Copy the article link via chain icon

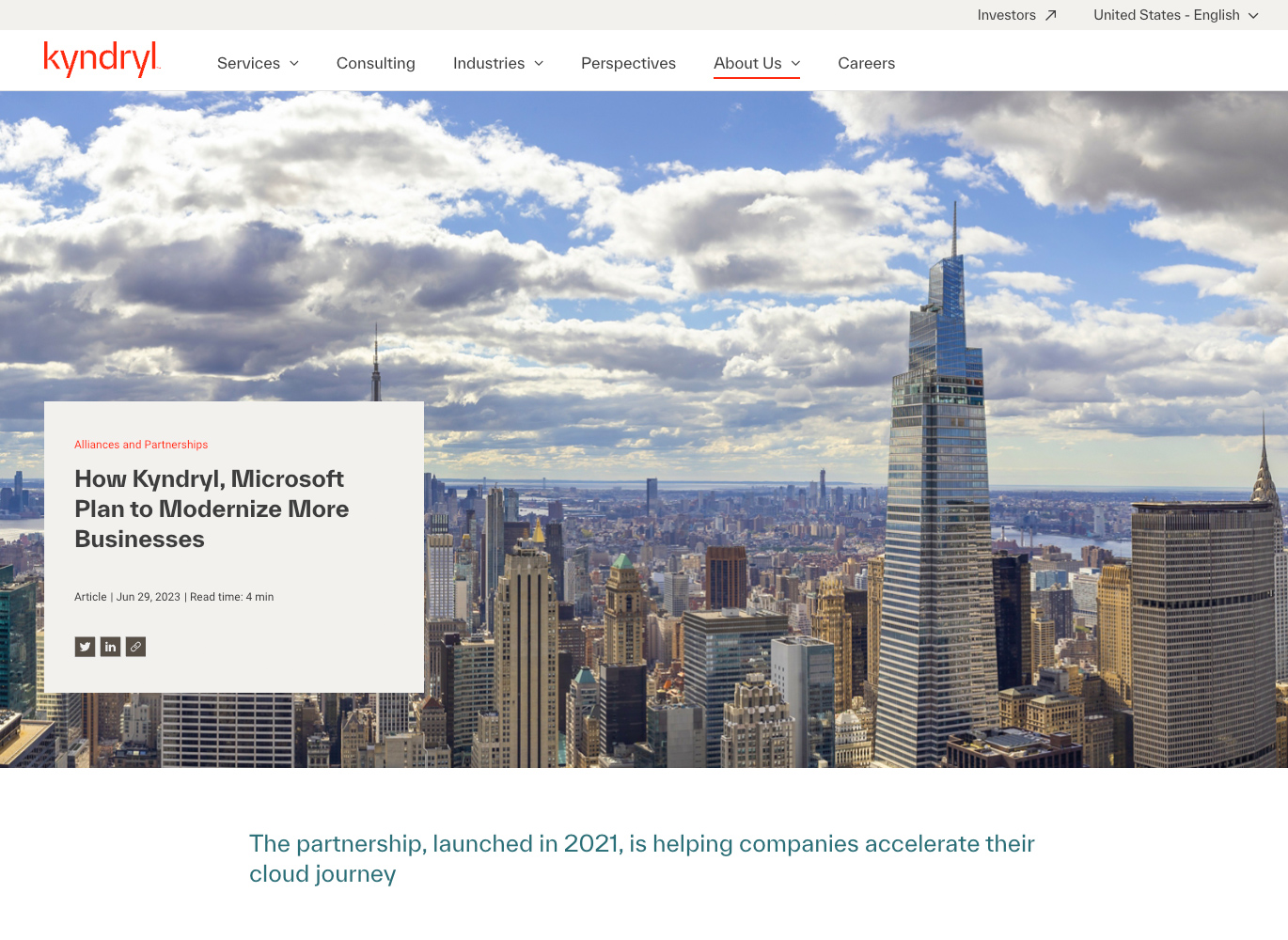click(x=135, y=647)
